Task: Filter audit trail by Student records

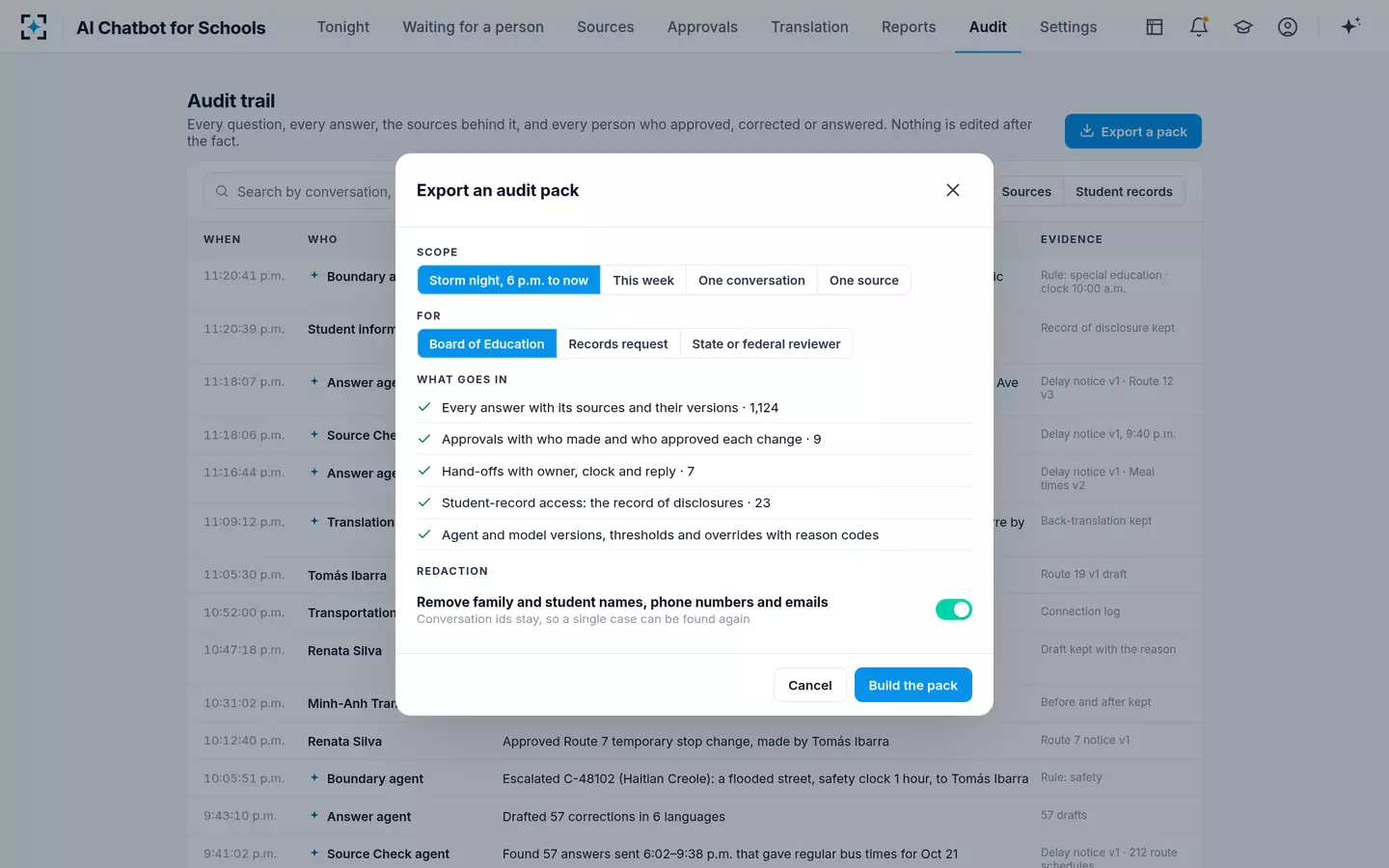Action: point(1124,191)
